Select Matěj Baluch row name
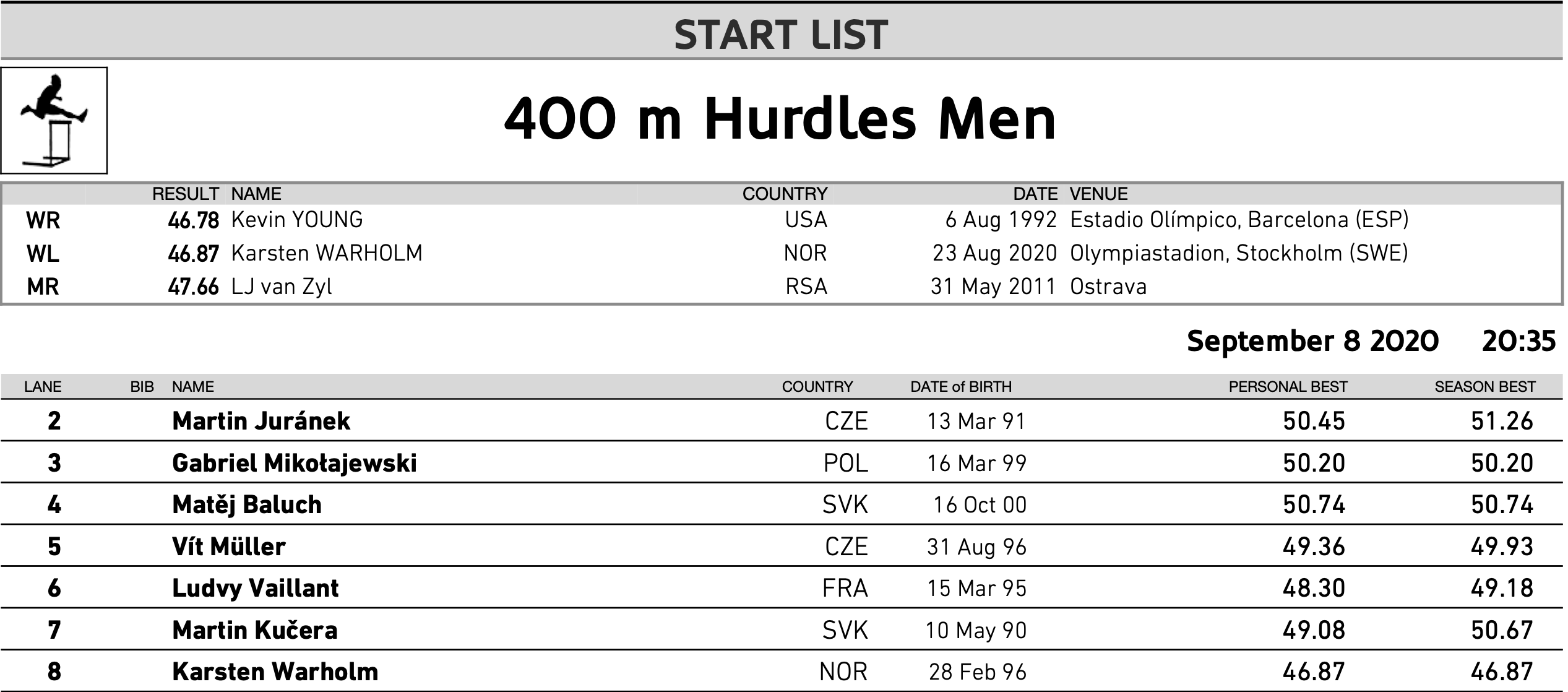The height and width of the screenshot is (692, 1568). point(247,504)
